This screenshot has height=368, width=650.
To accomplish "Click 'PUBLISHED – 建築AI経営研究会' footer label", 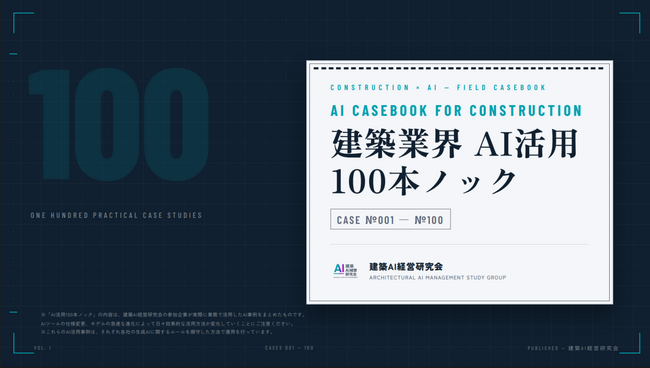I will [x=573, y=348].
